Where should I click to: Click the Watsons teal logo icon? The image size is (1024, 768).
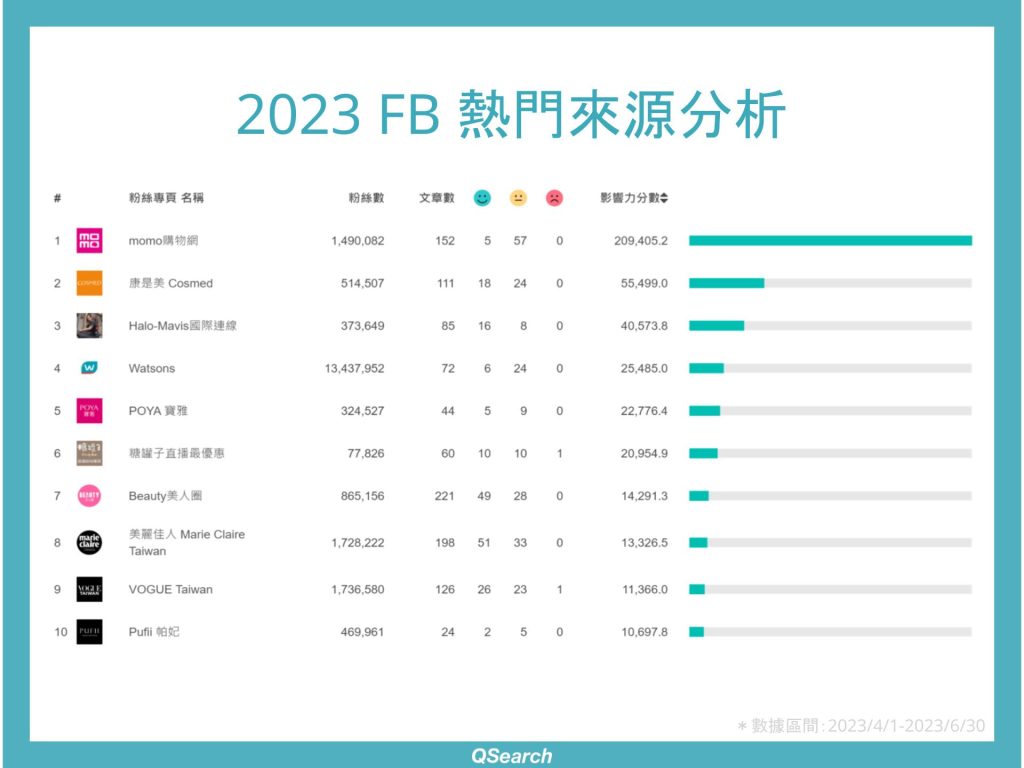89,368
